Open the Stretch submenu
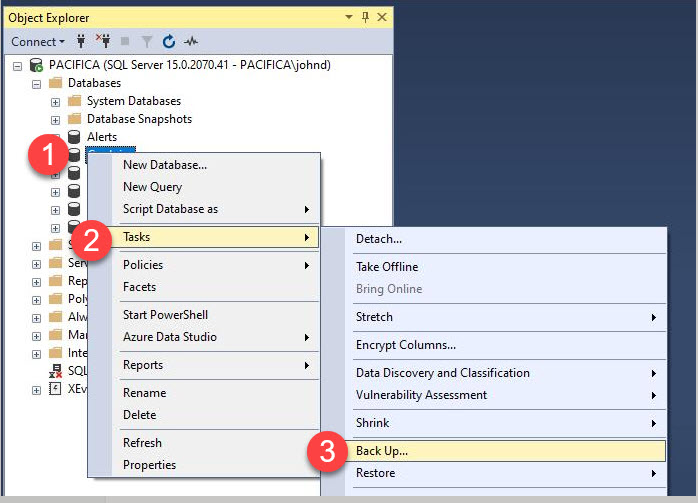The width and height of the screenshot is (698, 503). coord(506,317)
